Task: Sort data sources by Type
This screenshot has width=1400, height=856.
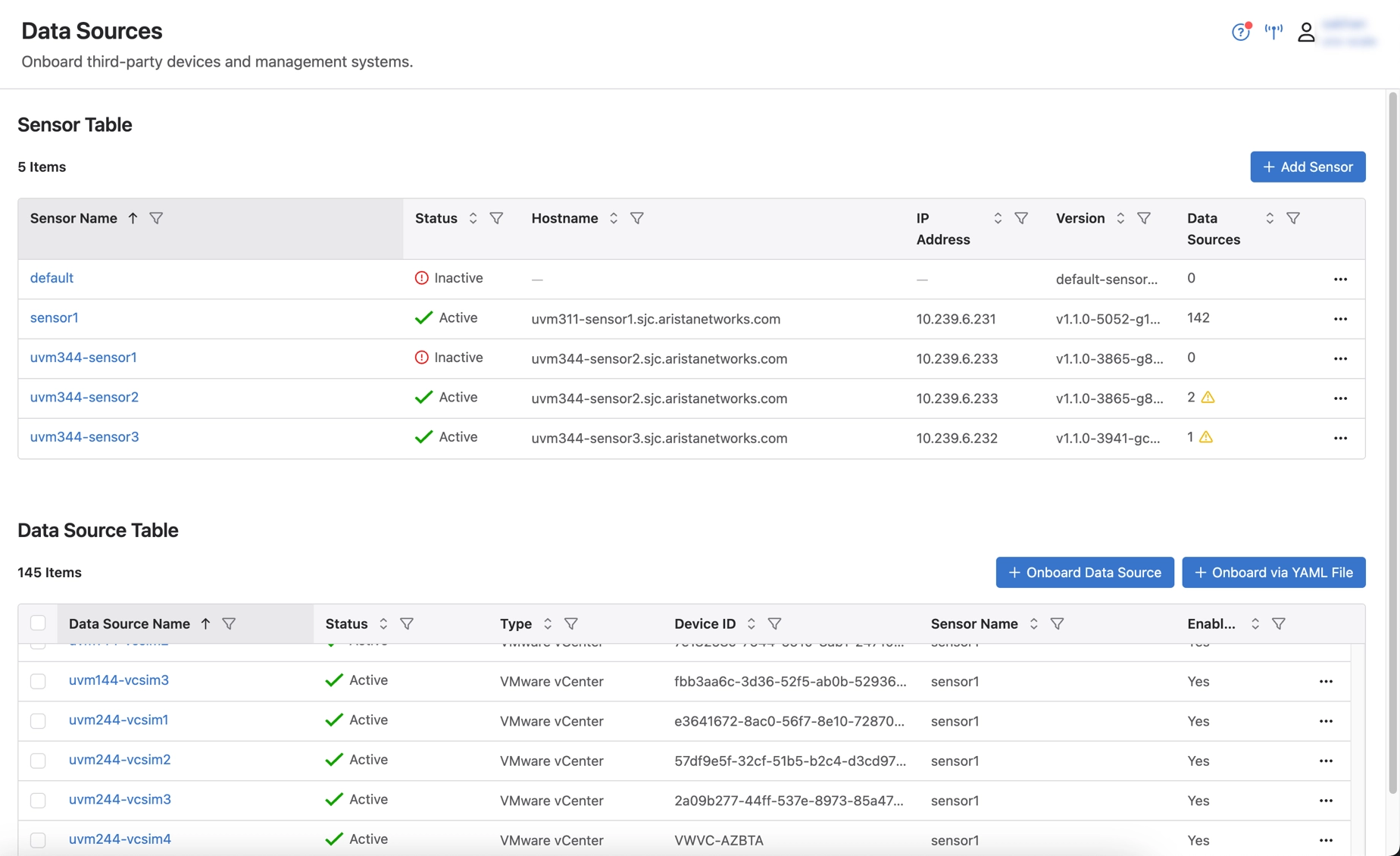Action: pos(548,623)
